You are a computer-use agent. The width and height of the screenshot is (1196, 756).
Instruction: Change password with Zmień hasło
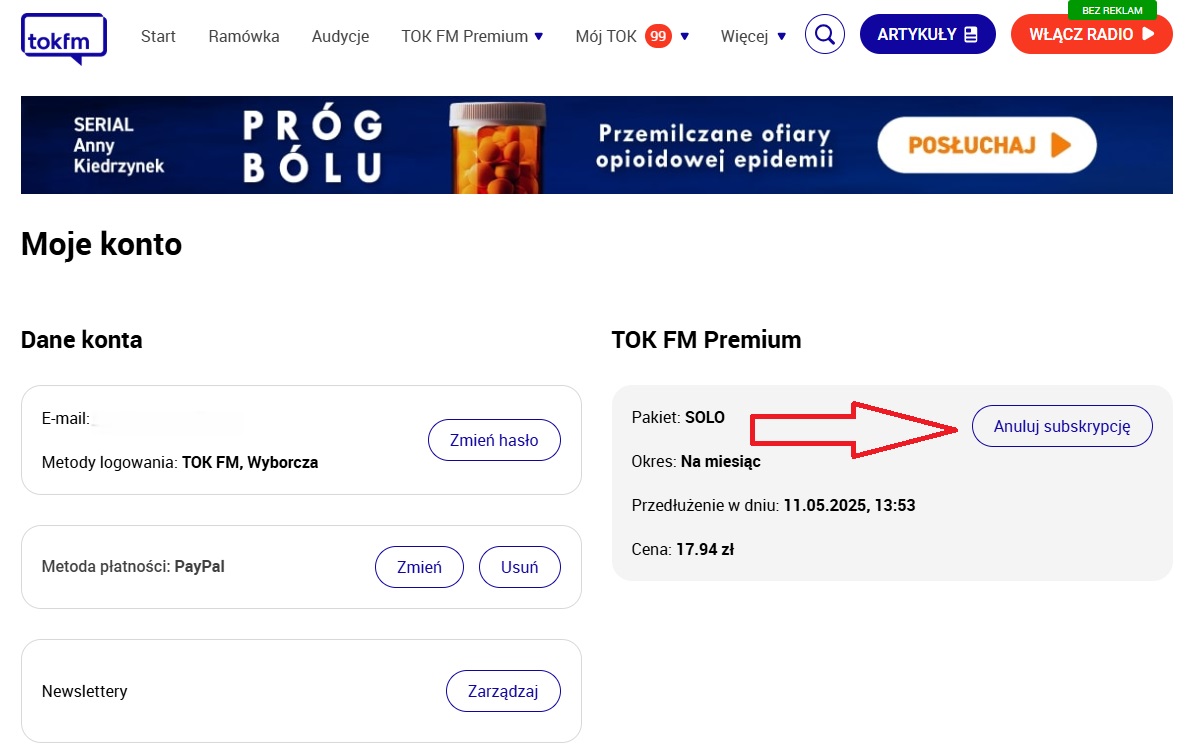494,440
